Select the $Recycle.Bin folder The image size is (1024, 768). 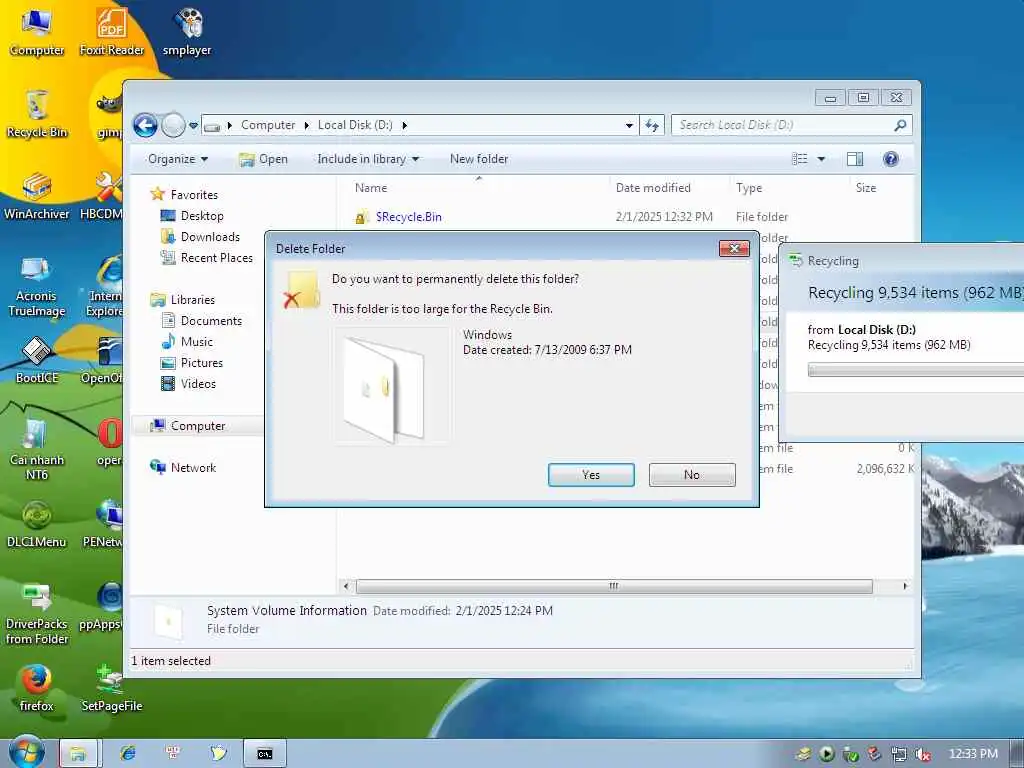click(408, 217)
